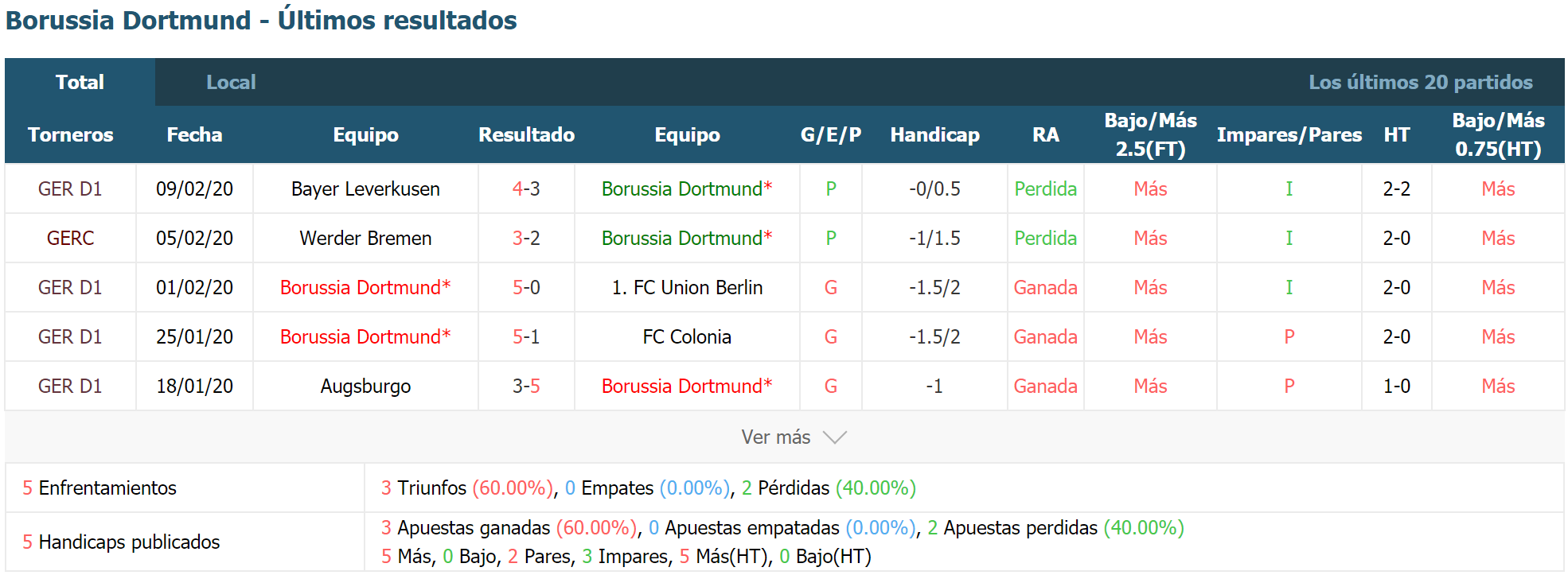Viewport: 1568px width, 575px height.
Task: Click the Resultado column header
Action: [x=526, y=134]
